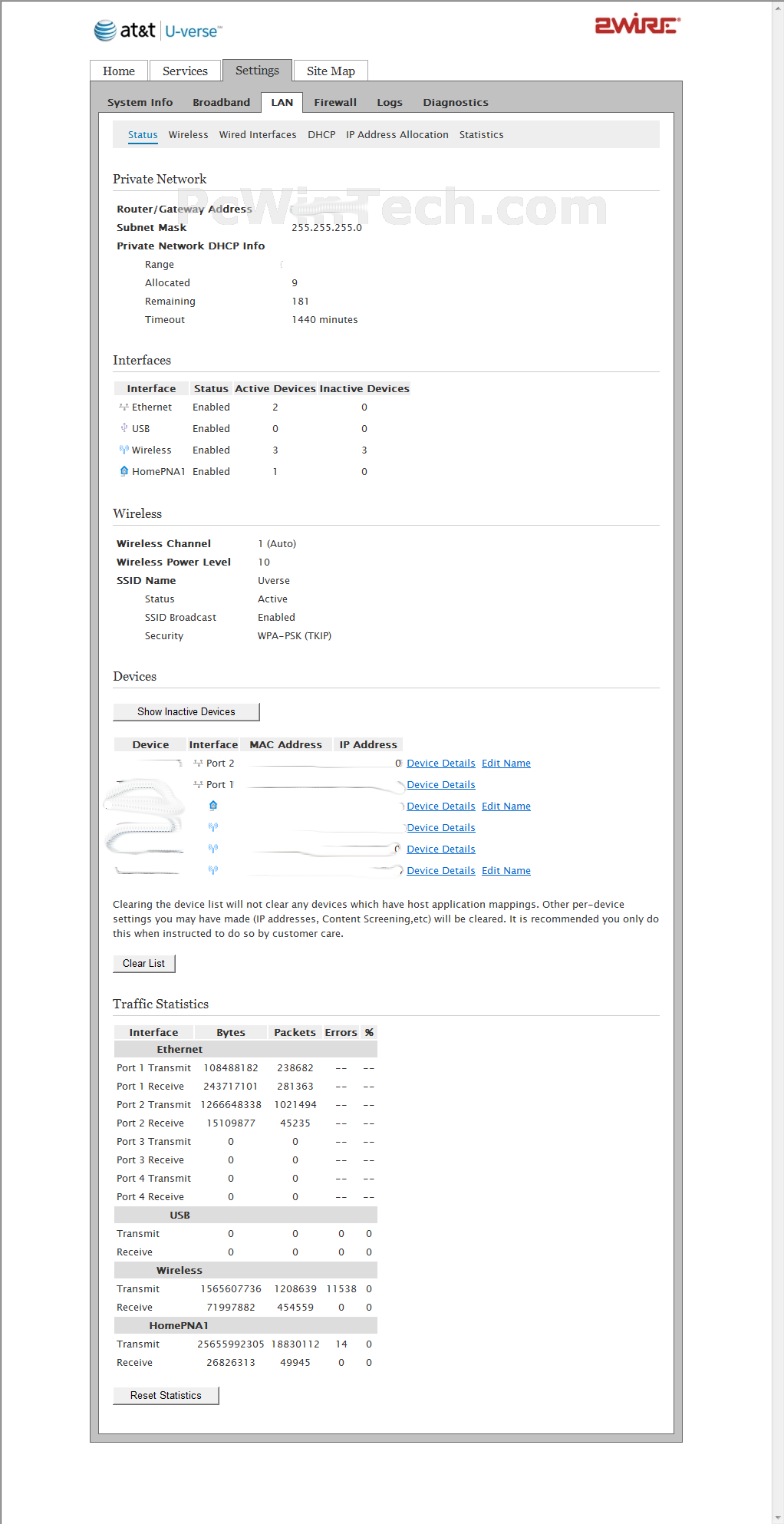Click the '255.255.255.0' subnet mask value
The width and height of the screenshot is (784, 1524).
(327, 228)
